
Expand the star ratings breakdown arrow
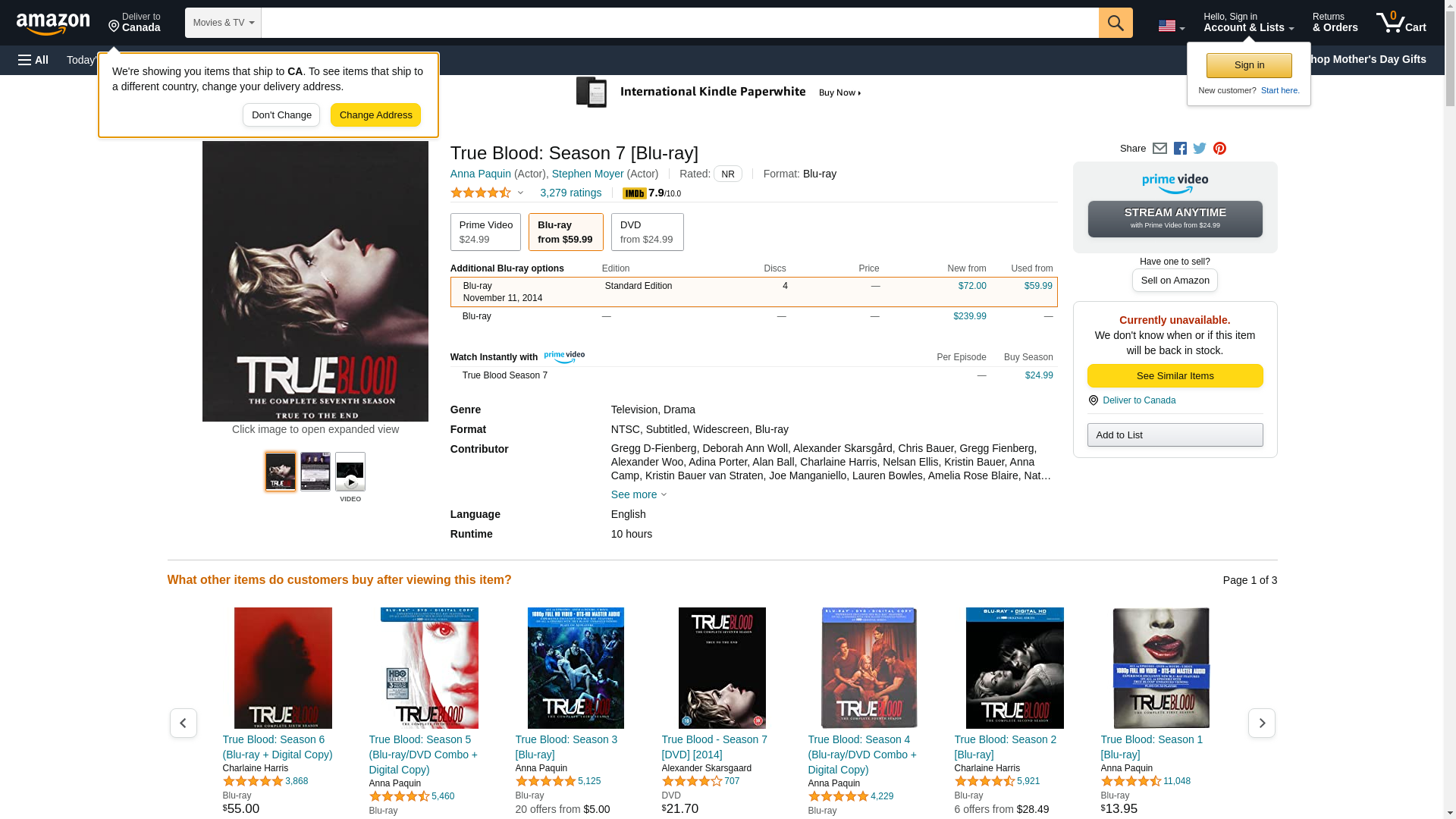[520, 193]
